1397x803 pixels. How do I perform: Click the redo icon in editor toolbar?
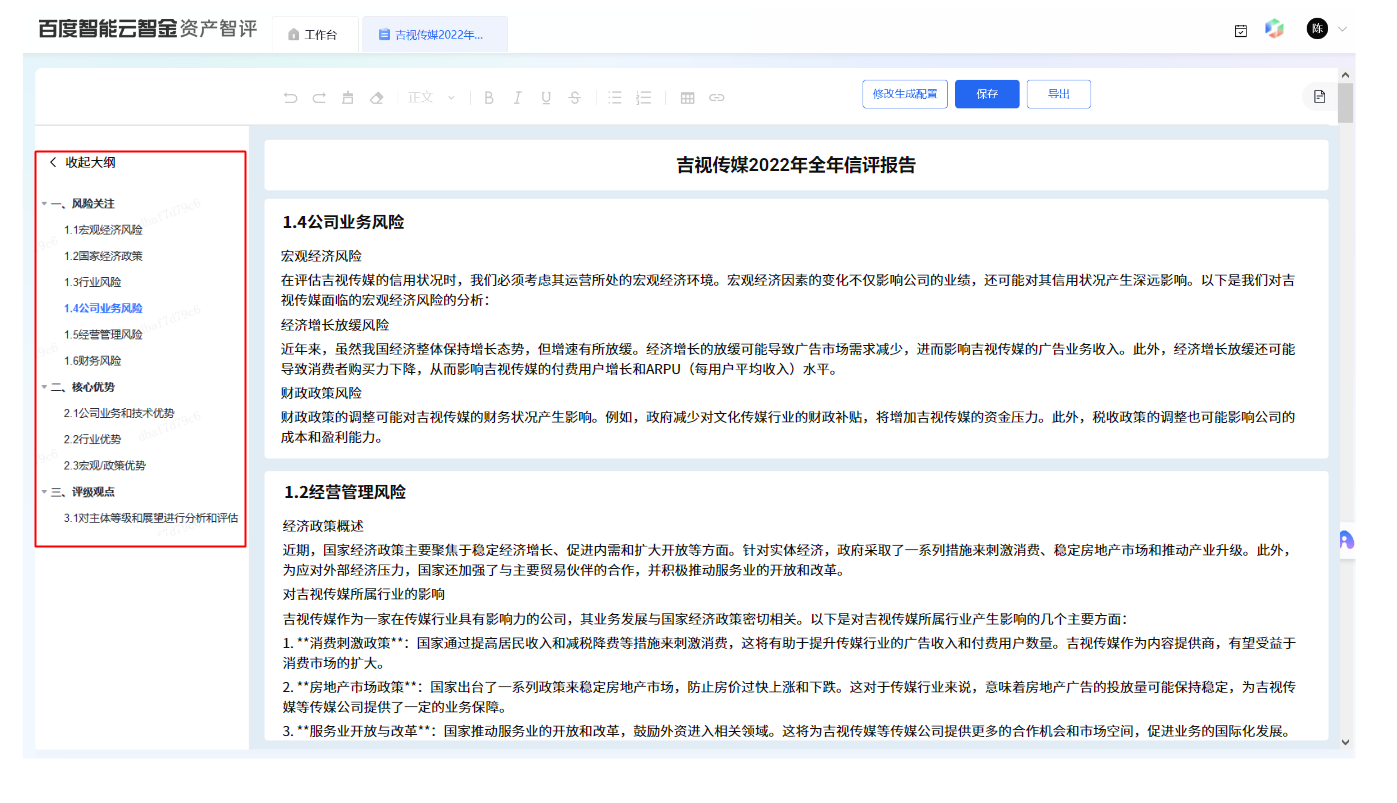point(319,97)
